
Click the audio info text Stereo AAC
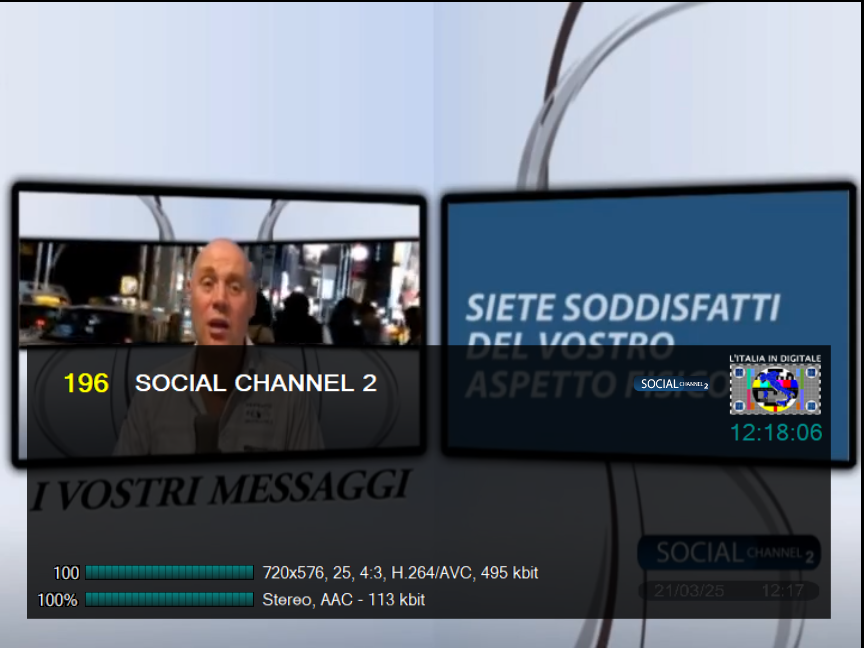tap(343, 599)
